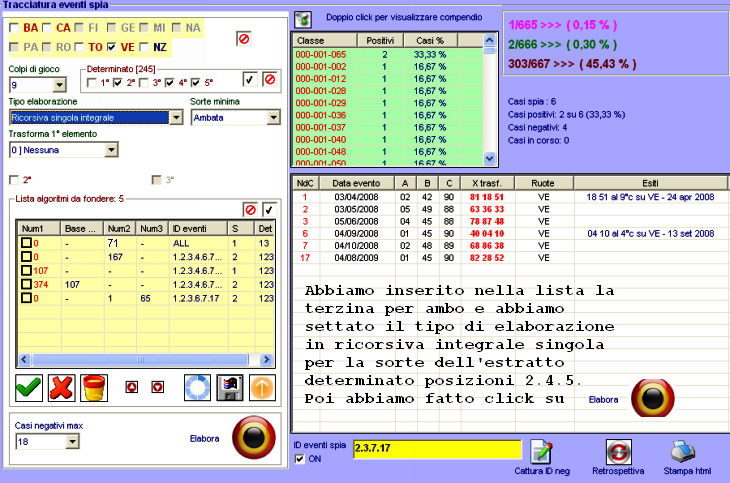Image resolution: width=730 pixels, height=483 pixels.
Task: Open the Colpi di gioco dropdown
Action: click(58, 85)
